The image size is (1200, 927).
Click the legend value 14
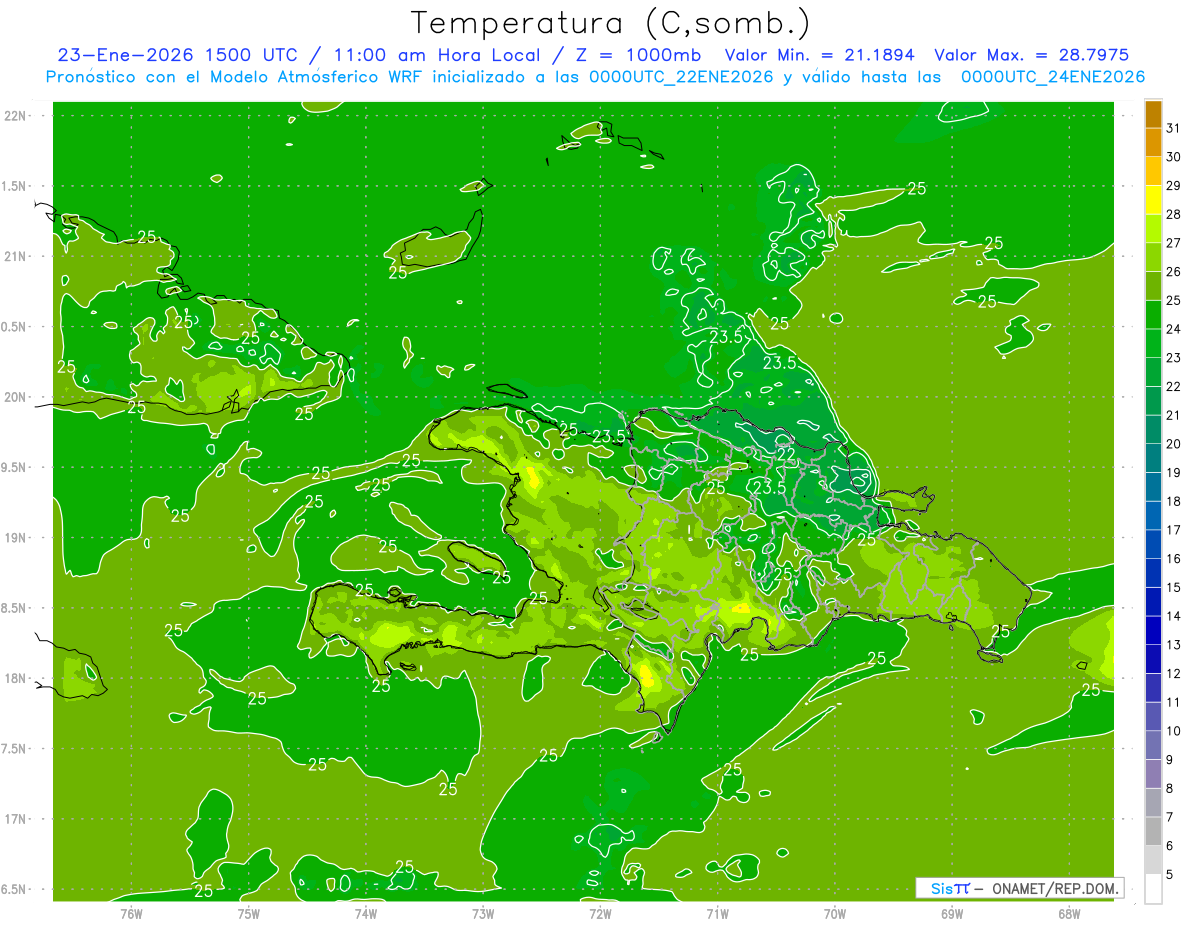click(1174, 615)
